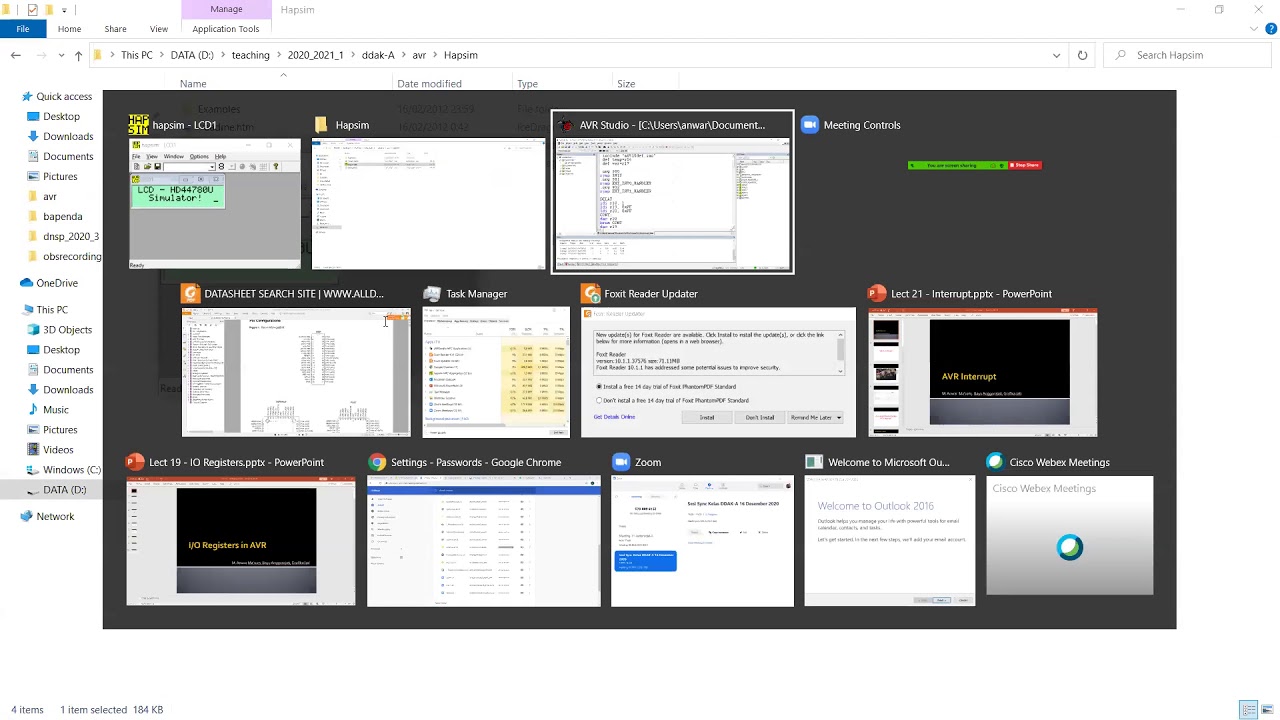Screen dimensions: 1280x720
Task: Open the Share ribbon tab
Action: pos(115,29)
